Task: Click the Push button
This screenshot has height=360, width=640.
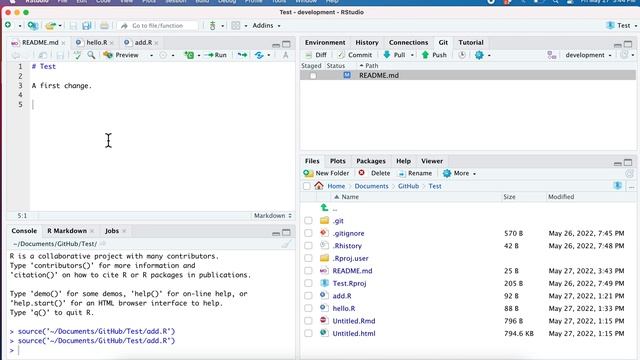Action: tap(434, 55)
